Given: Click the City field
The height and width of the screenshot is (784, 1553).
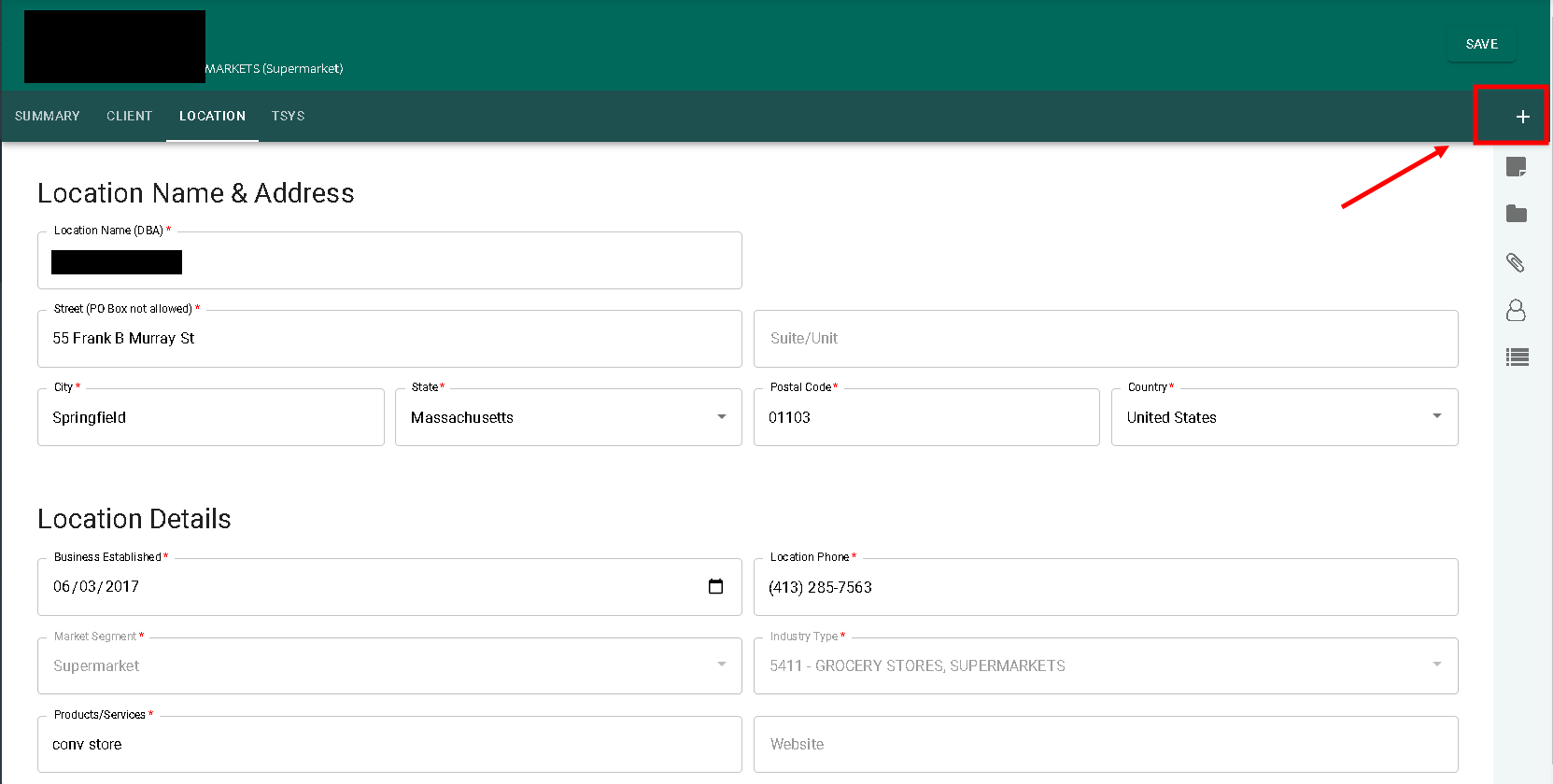Looking at the screenshot, I should click(211, 417).
